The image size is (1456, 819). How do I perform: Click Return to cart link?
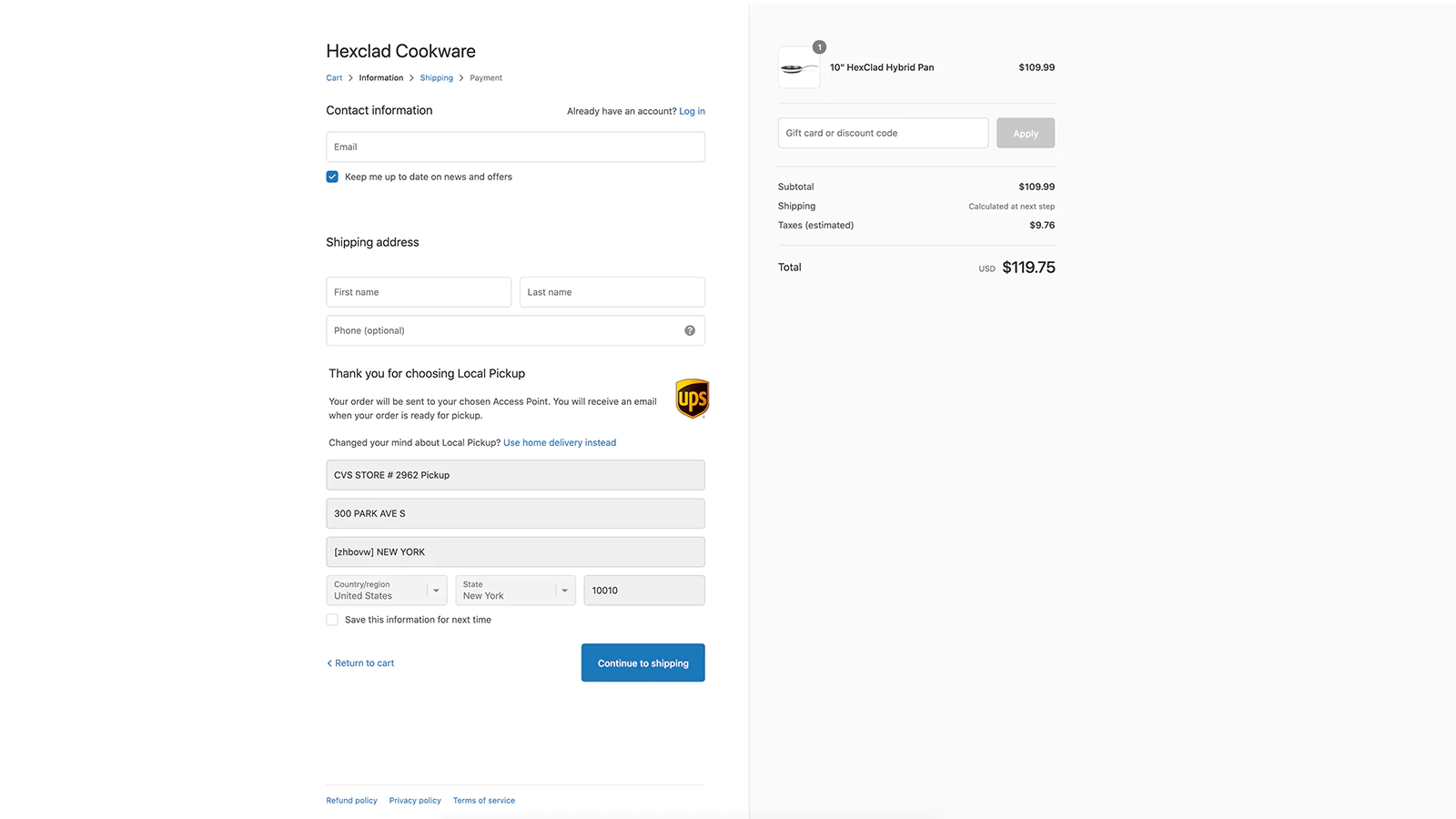[x=361, y=663]
